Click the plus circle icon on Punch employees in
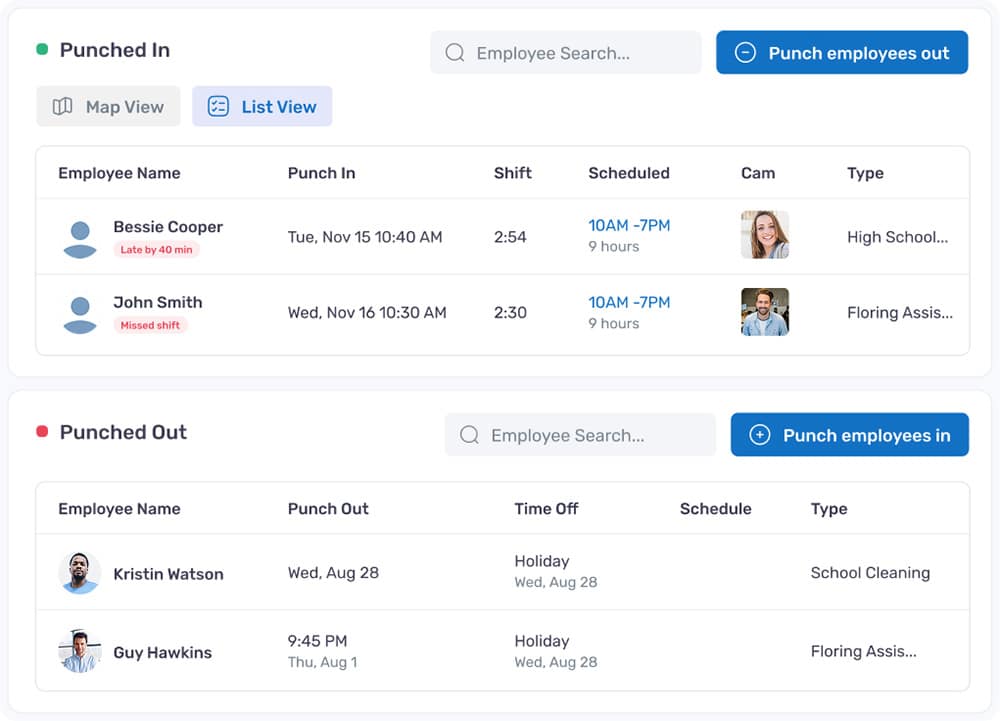 point(760,435)
